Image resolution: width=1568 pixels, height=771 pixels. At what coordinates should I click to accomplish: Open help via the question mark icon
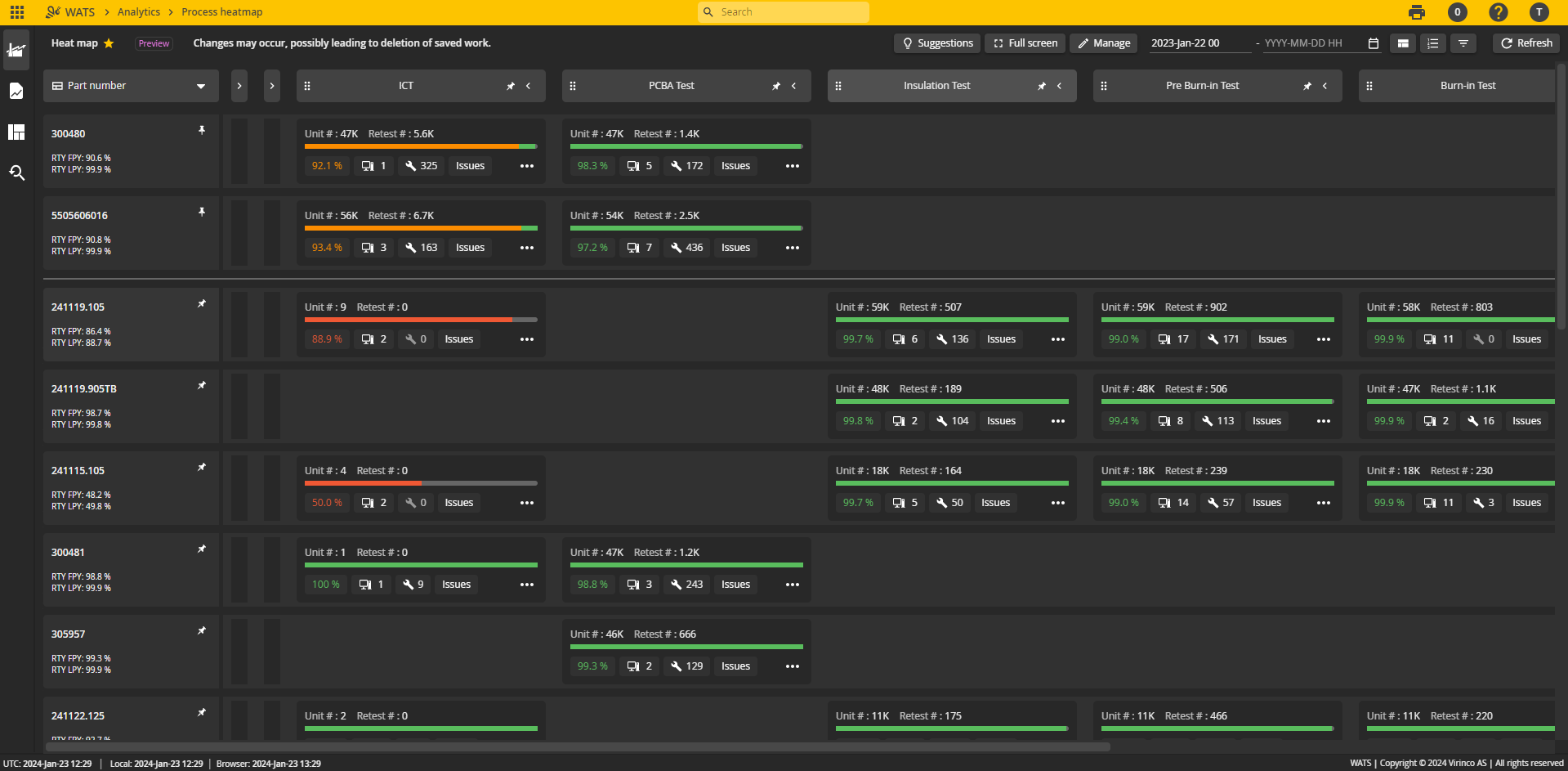pyautogui.click(x=1498, y=12)
